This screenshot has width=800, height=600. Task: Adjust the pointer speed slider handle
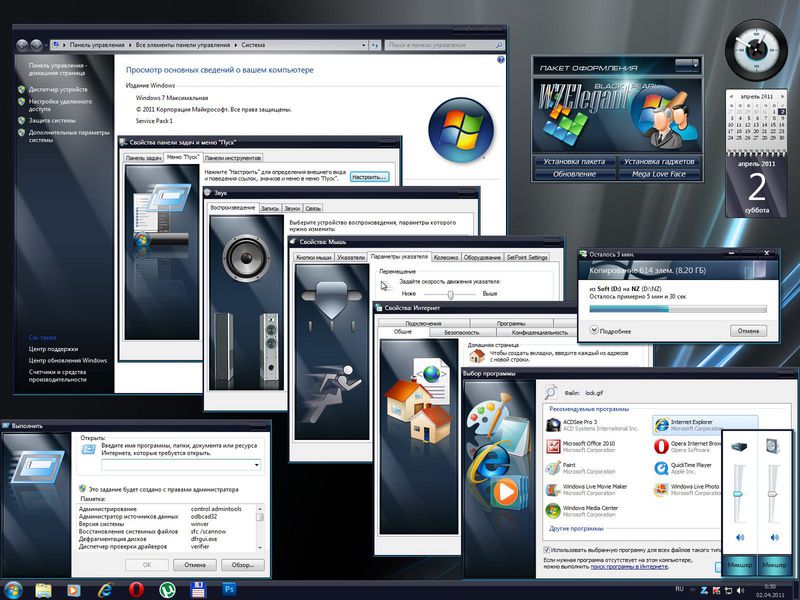point(450,294)
